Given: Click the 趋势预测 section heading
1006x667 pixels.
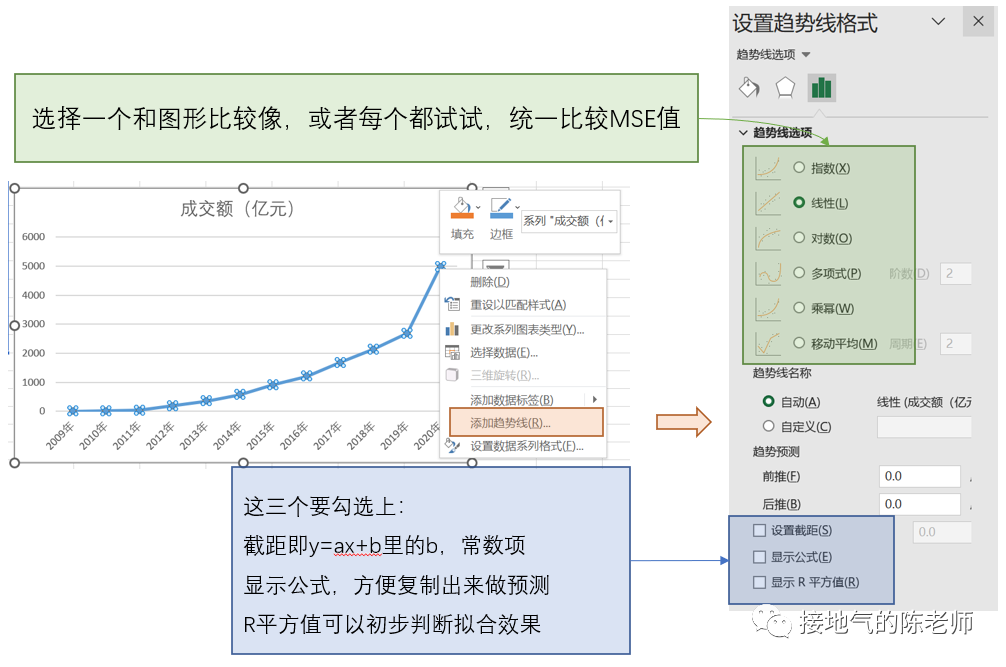Looking at the screenshot, I should coord(776,452).
